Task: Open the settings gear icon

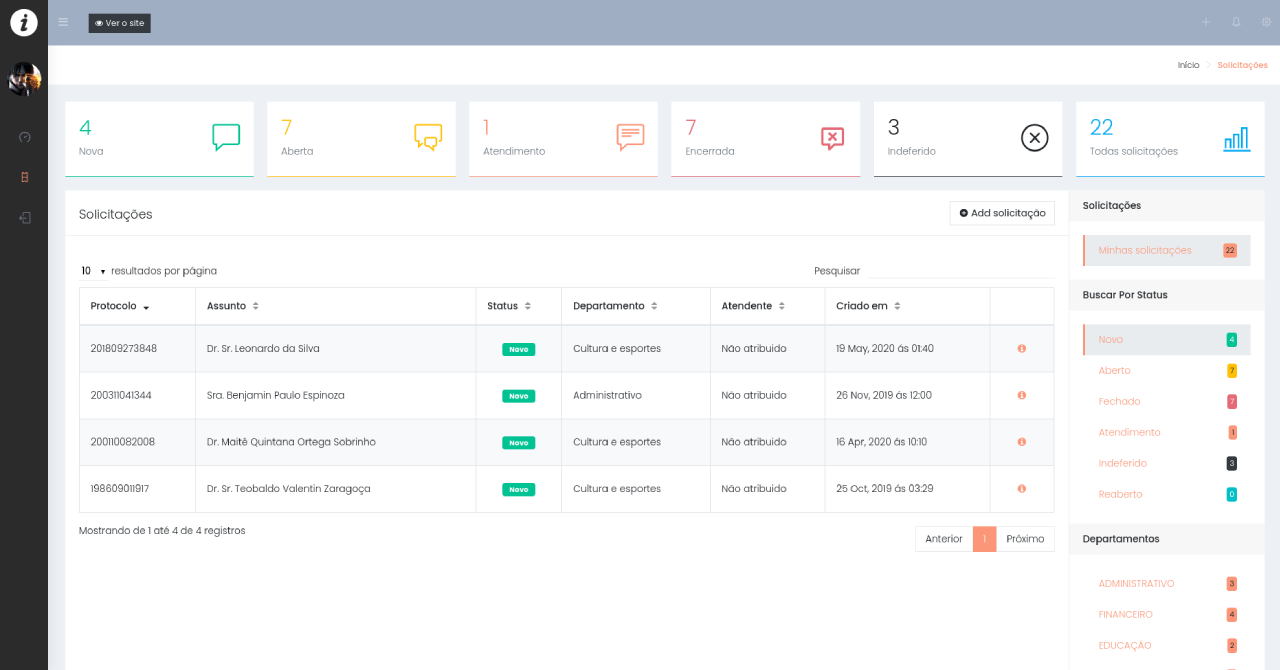Action: 1266,22
